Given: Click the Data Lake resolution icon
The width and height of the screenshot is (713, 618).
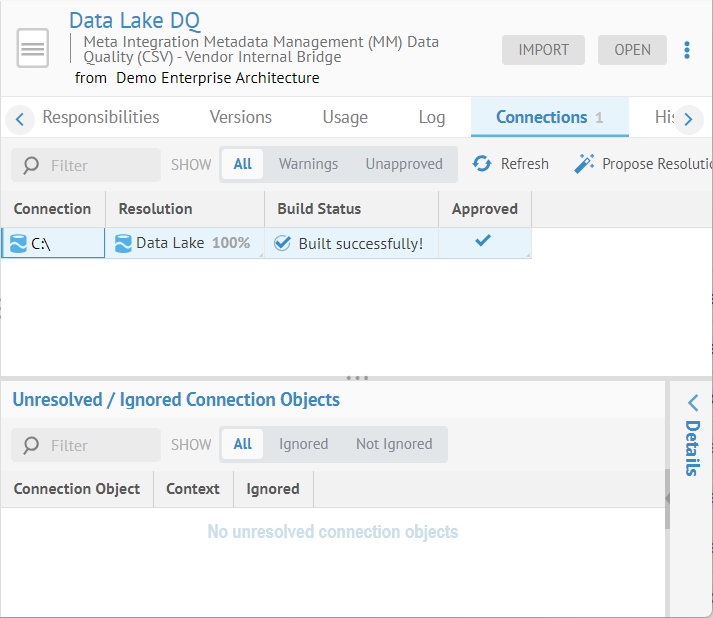Looking at the screenshot, I should 124,243.
